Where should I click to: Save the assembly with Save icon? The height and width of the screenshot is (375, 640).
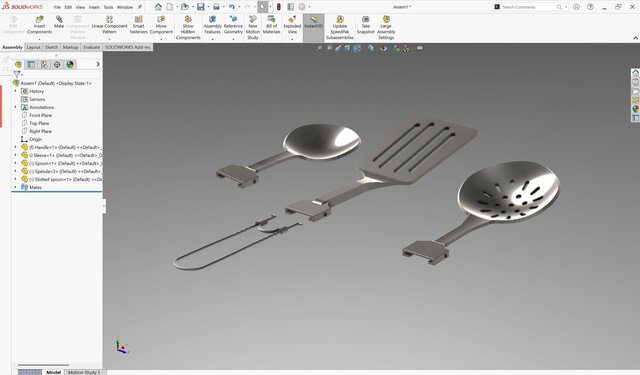[200, 7]
